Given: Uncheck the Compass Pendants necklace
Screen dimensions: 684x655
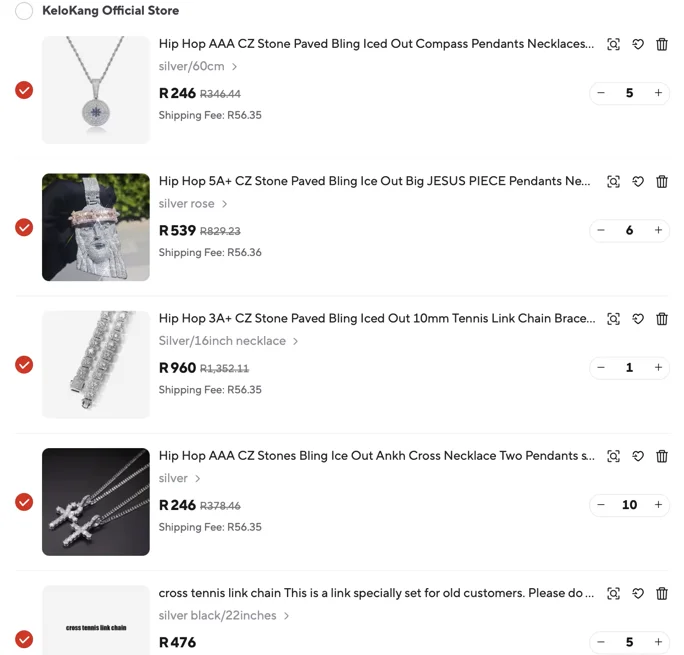Looking at the screenshot, I should click(24, 90).
